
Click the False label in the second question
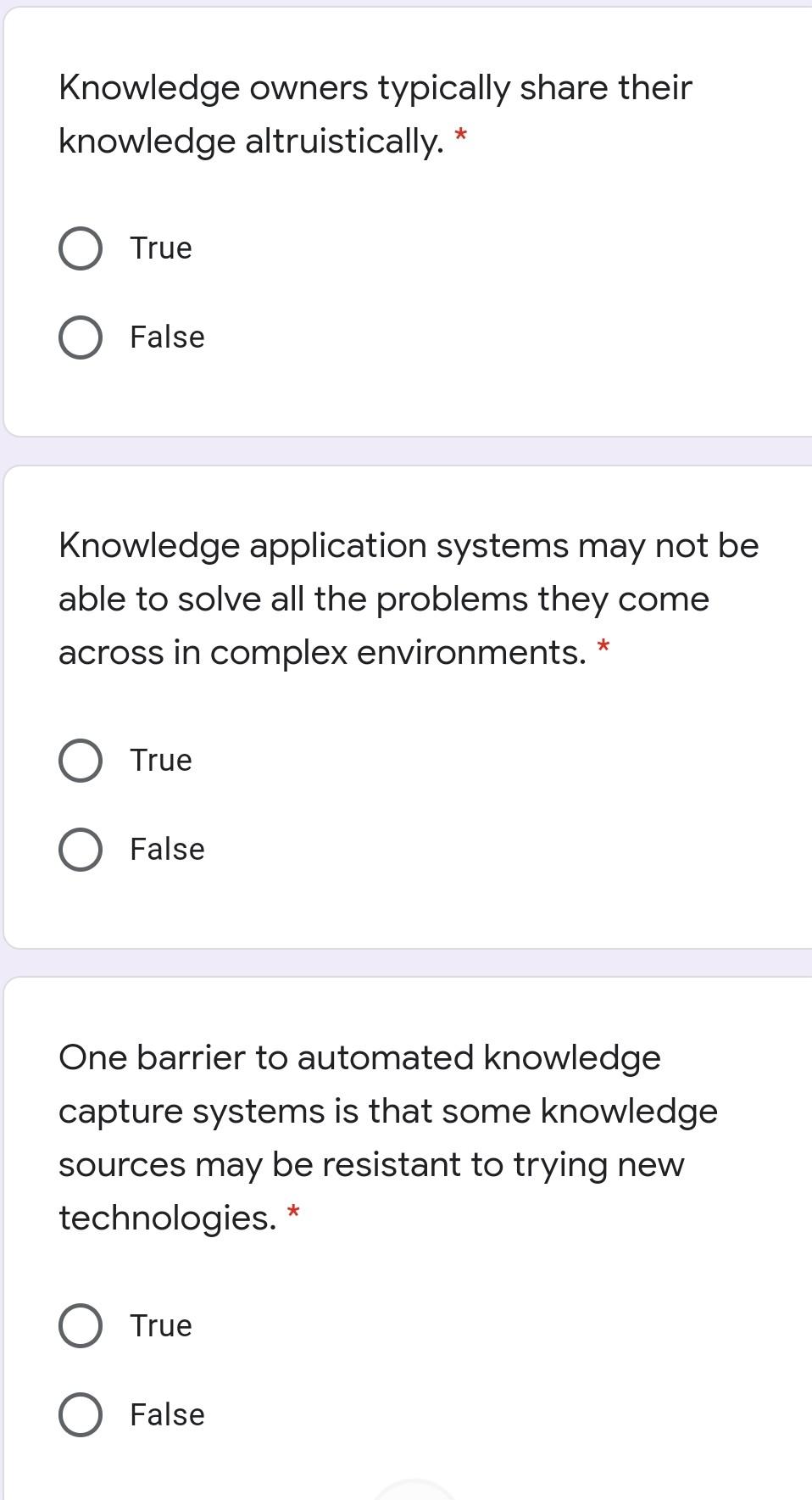point(165,848)
